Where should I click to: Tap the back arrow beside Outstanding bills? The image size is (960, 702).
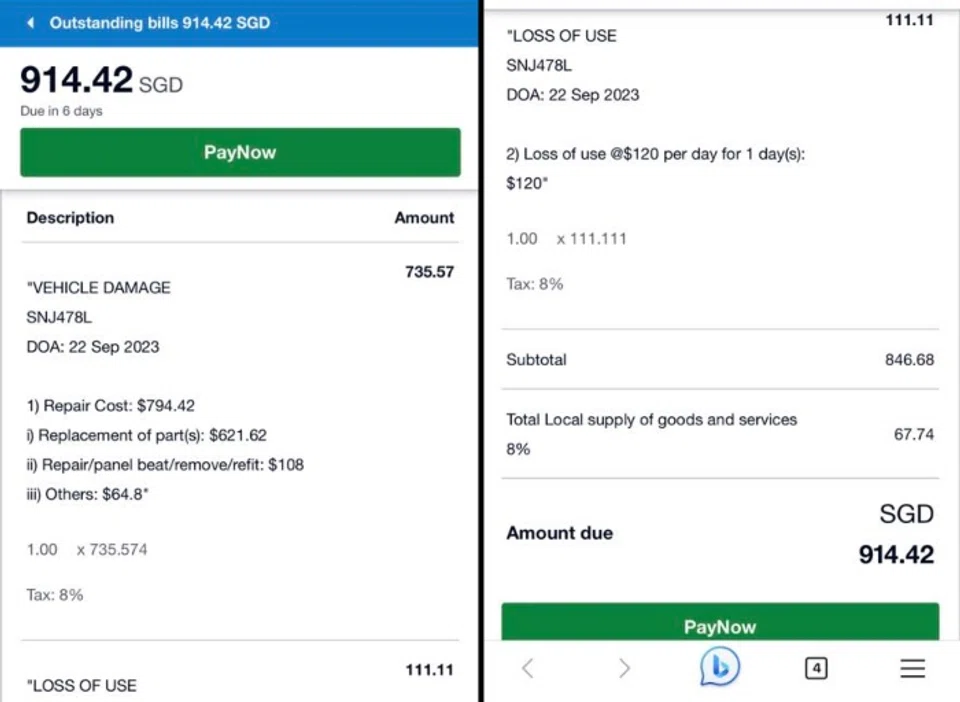[x=31, y=22]
